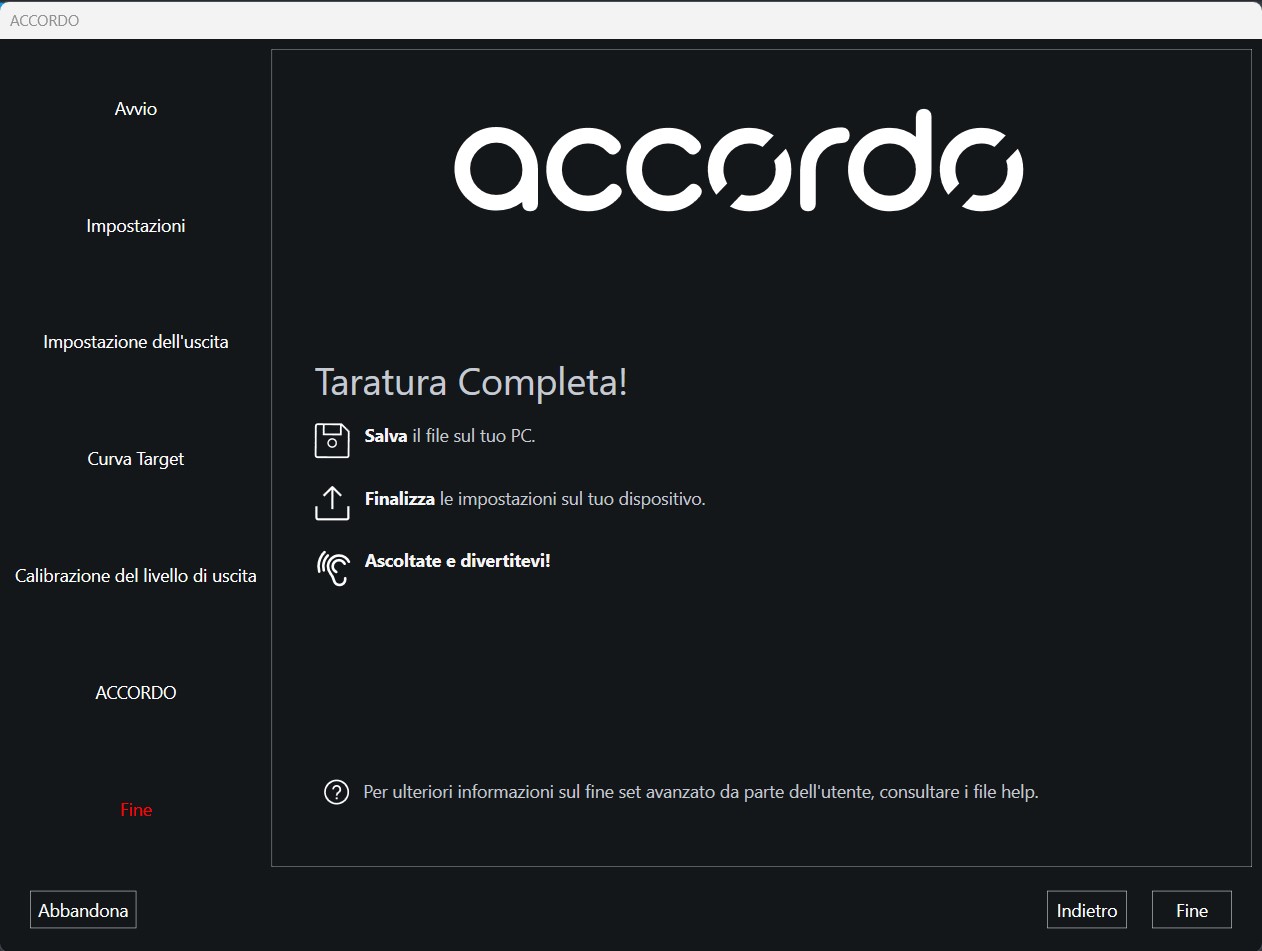Click the 'Per ulteriori informazioni' help text
Screen dimensions: 1262x951
click(x=701, y=792)
